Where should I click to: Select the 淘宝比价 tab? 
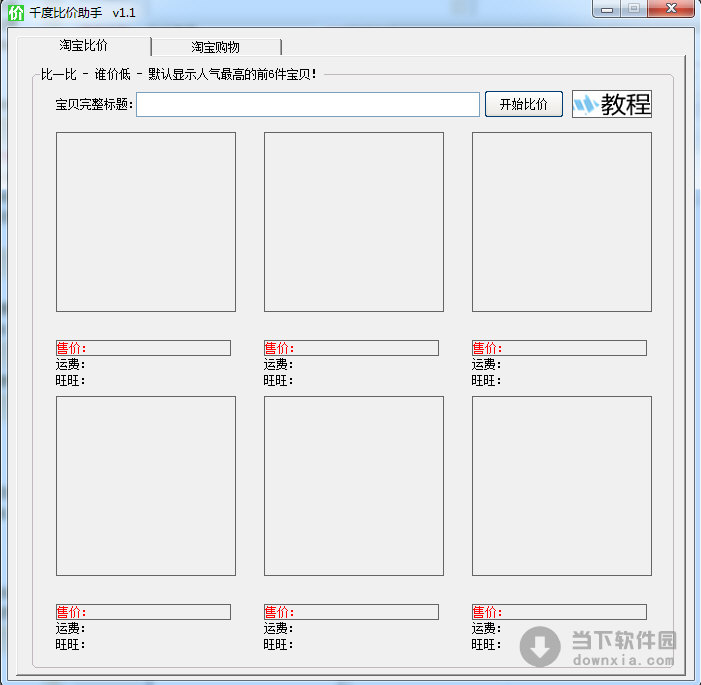coord(84,46)
